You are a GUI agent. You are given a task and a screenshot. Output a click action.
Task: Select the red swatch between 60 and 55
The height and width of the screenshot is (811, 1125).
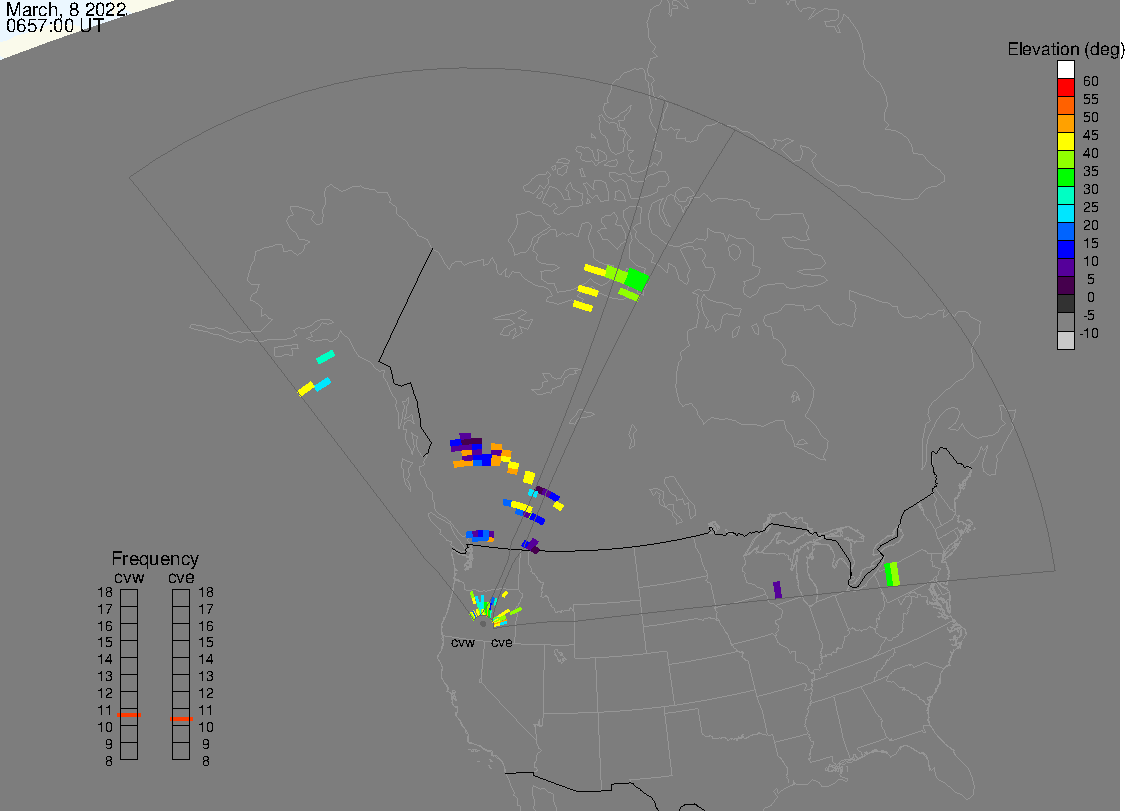tap(1065, 88)
